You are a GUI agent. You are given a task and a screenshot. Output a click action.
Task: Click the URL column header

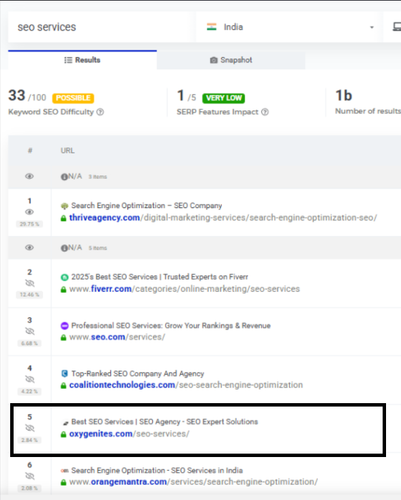[x=67, y=151]
